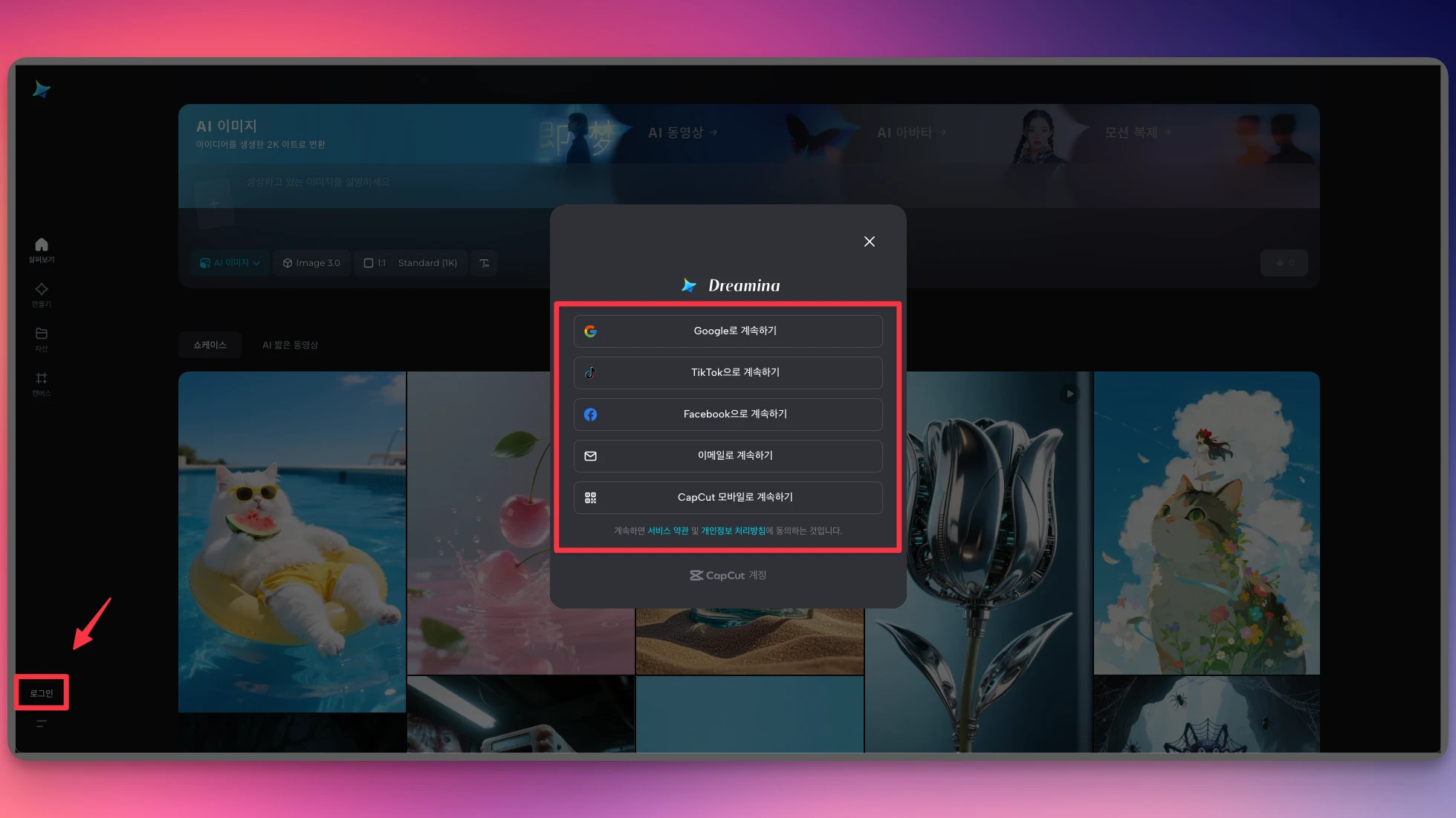Viewport: 1456px width, 818px height.
Task: Open the Assets folder sidebar icon
Action: point(42,339)
